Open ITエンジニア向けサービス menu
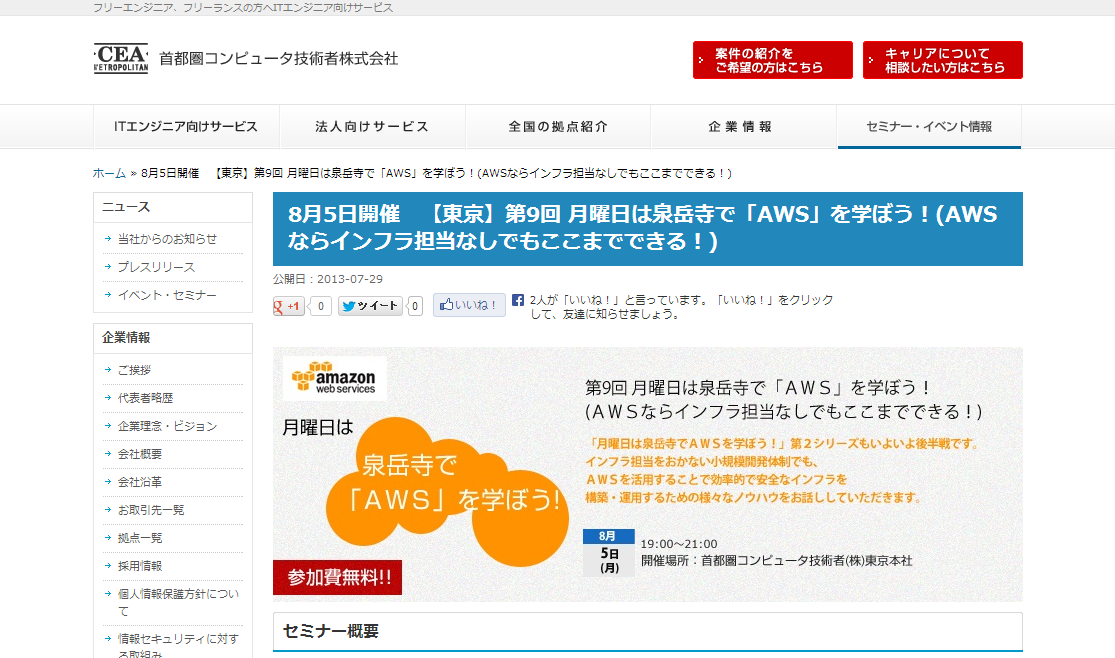Viewport: 1115px width, 658px height. pyautogui.click(x=186, y=127)
